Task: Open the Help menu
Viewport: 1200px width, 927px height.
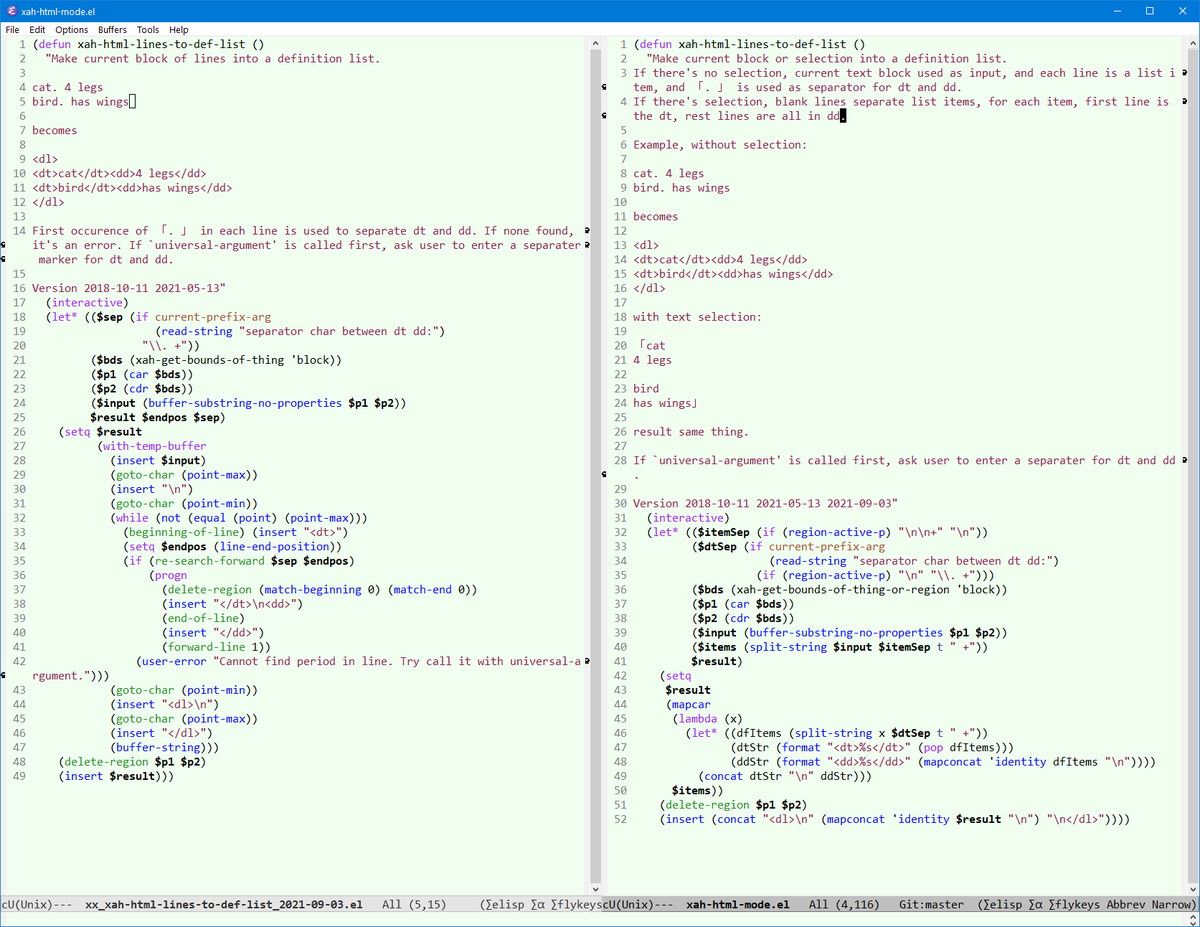Action: [179, 30]
